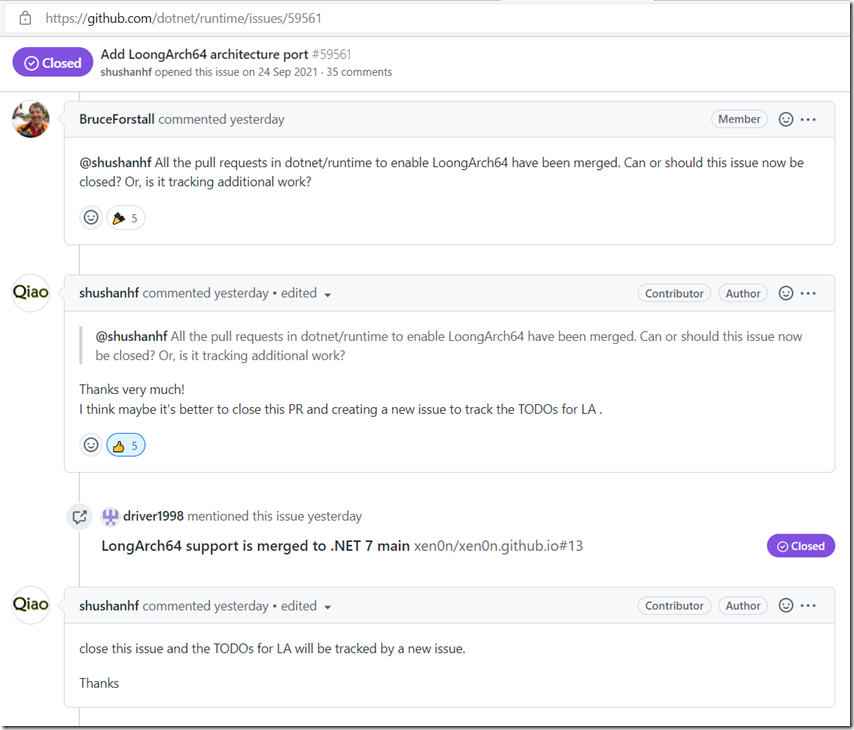
Task: Add emoji reaction to BruceForstall's comment header
Action: (x=786, y=119)
